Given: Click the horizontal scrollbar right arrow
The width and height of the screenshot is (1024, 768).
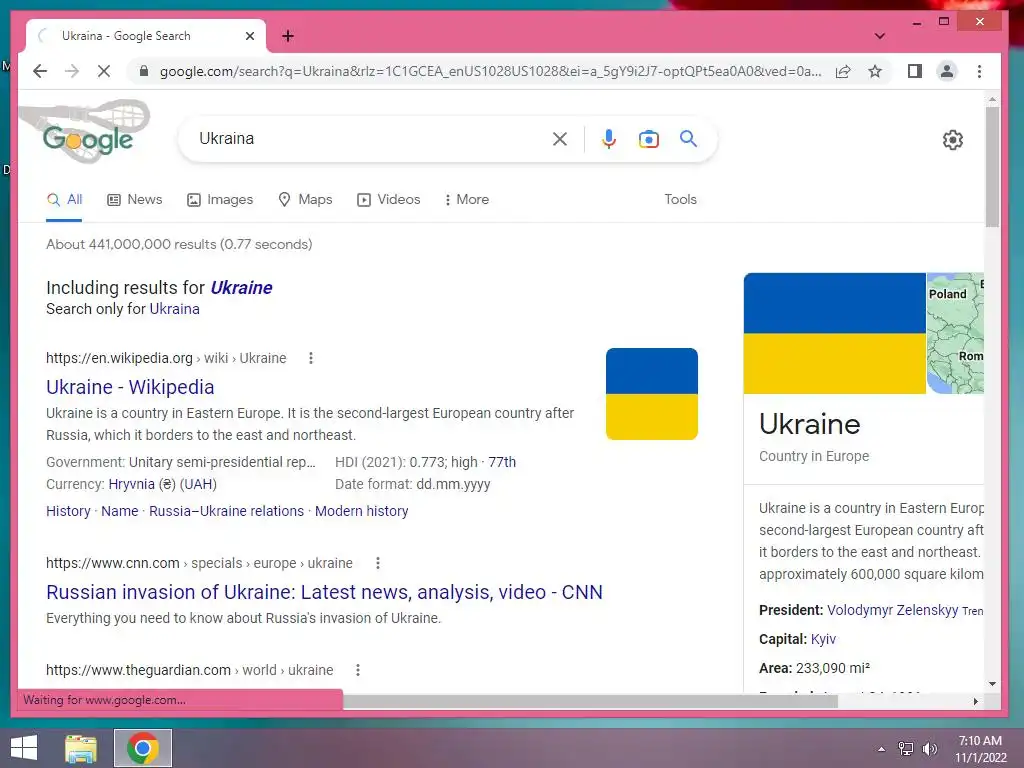Looking at the screenshot, I should point(976,701).
